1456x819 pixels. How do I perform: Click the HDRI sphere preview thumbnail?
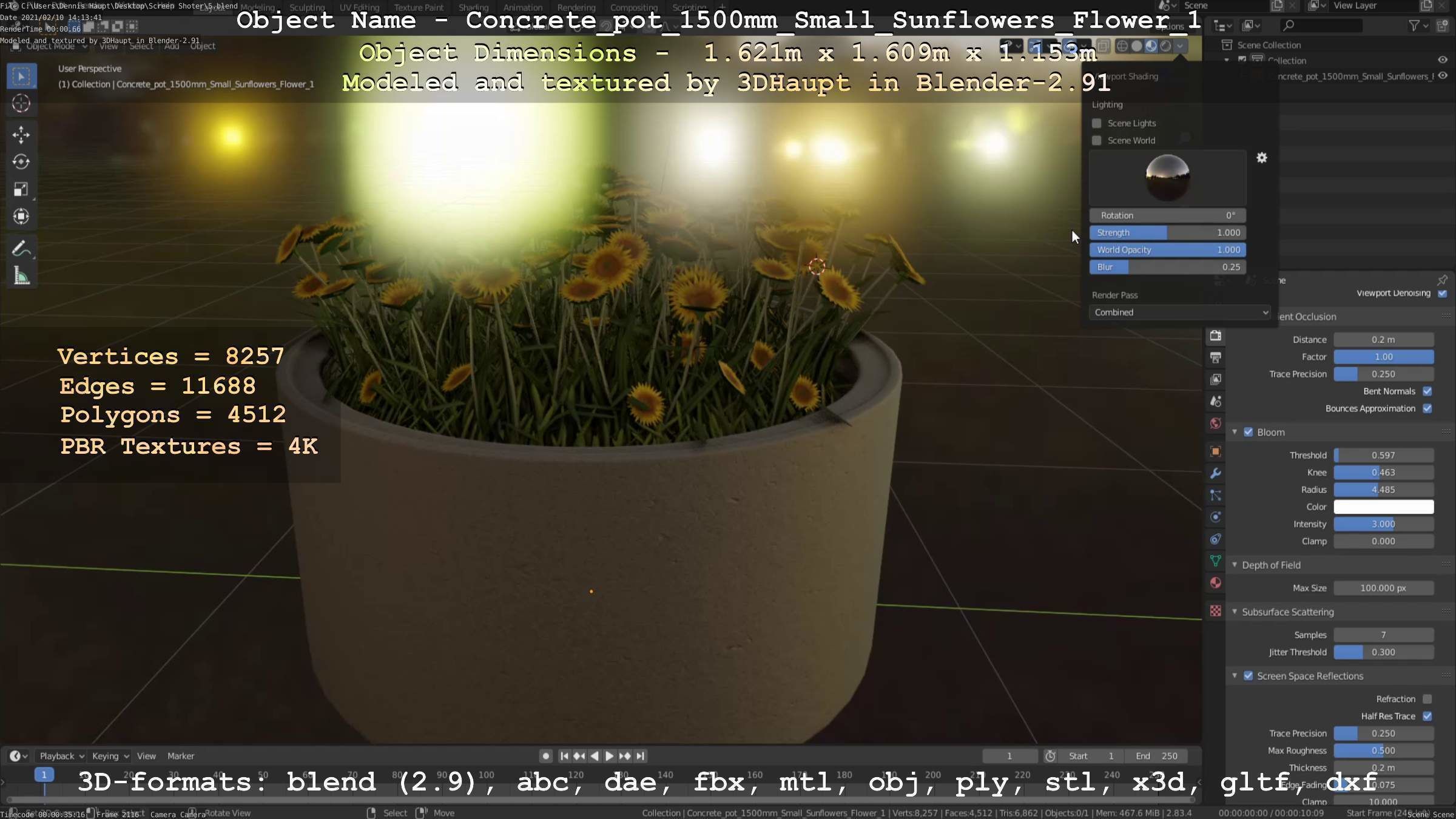(1167, 177)
